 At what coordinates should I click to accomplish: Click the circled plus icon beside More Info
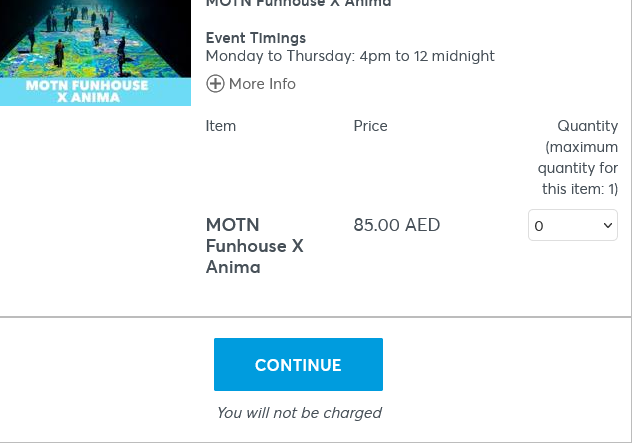click(x=215, y=84)
